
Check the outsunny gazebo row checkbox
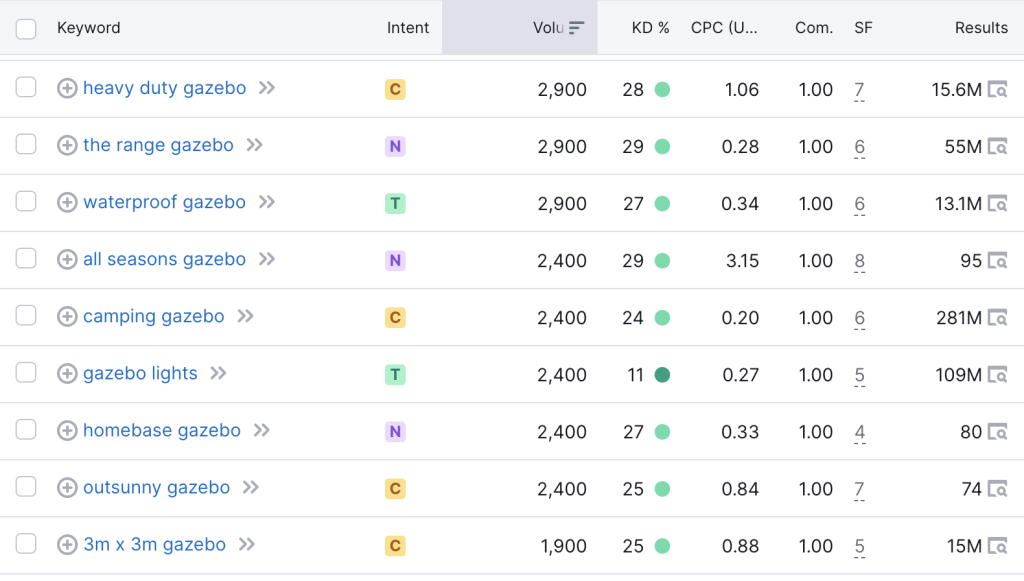click(26, 486)
